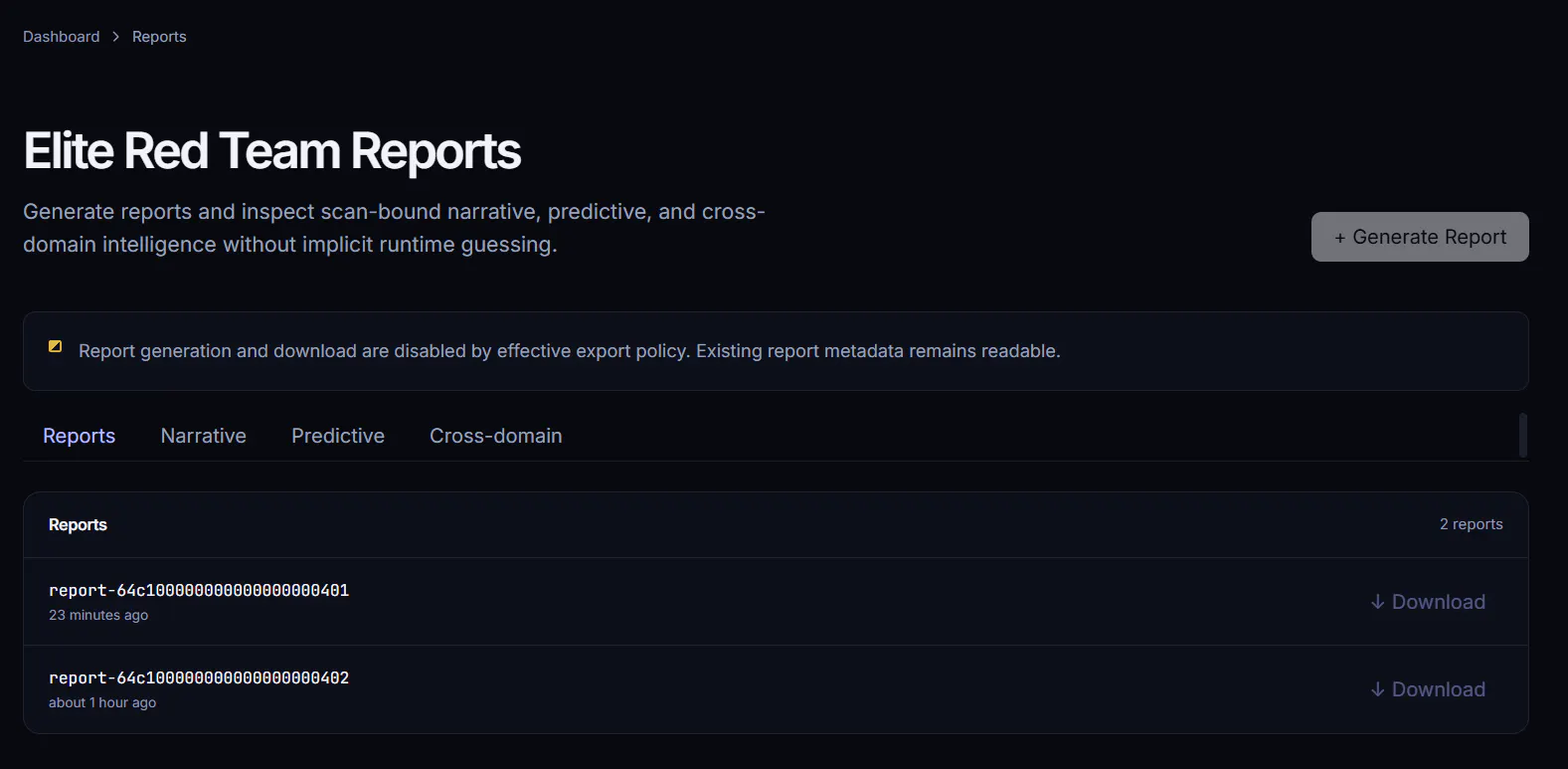Viewport: 1568px width, 769px height.
Task: Click the yellow warning icon in the policy banner
Action: tap(56, 346)
